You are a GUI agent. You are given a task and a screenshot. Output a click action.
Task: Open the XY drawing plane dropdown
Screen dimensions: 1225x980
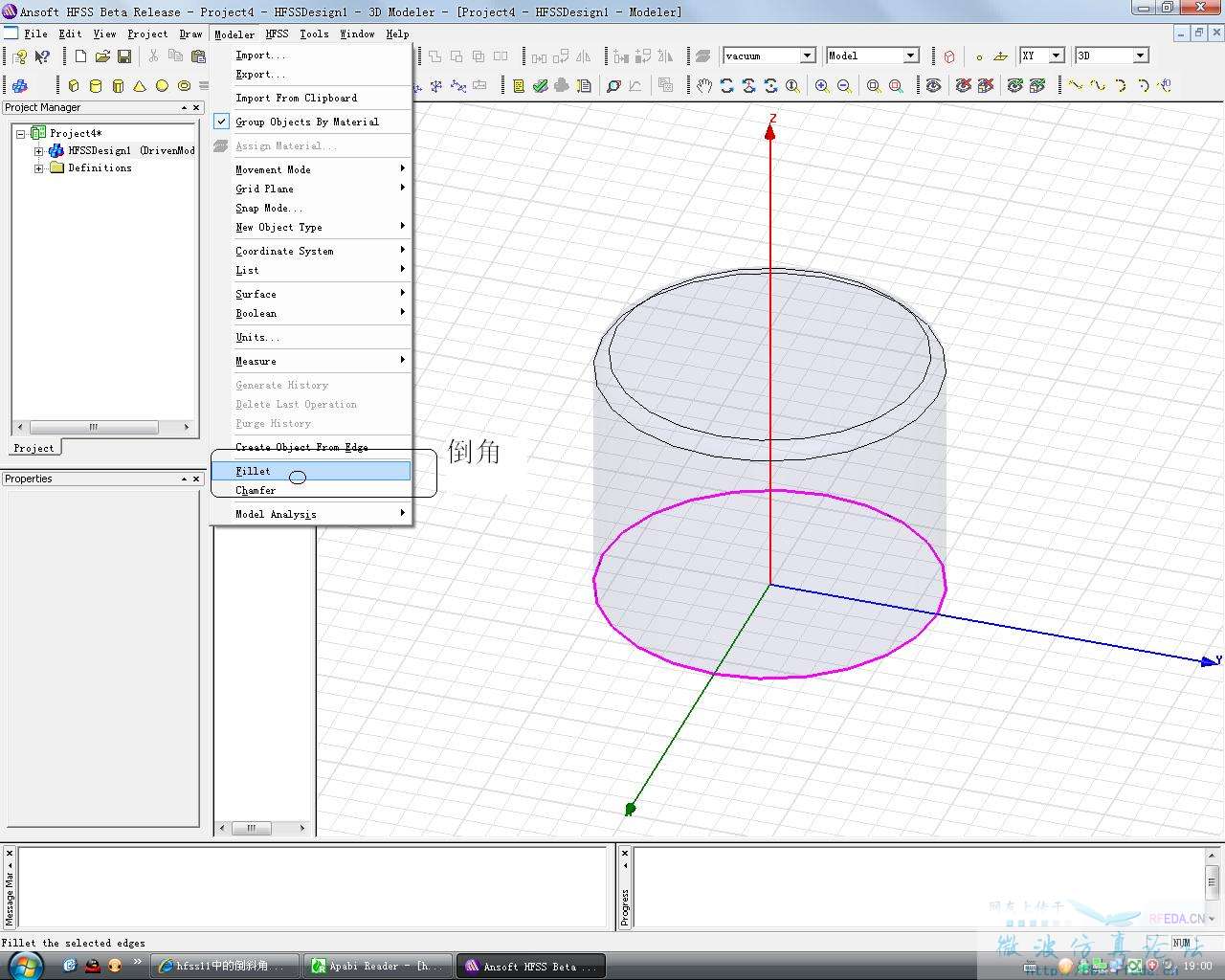(x=1057, y=56)
